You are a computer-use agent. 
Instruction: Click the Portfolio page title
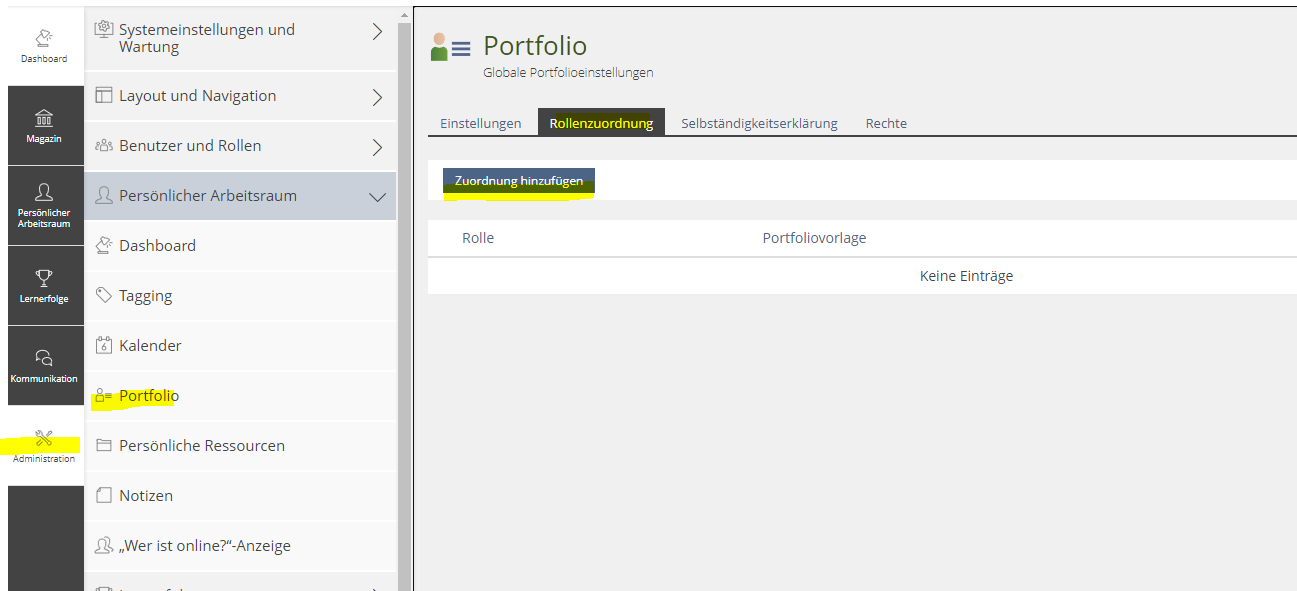pos(535,46)
